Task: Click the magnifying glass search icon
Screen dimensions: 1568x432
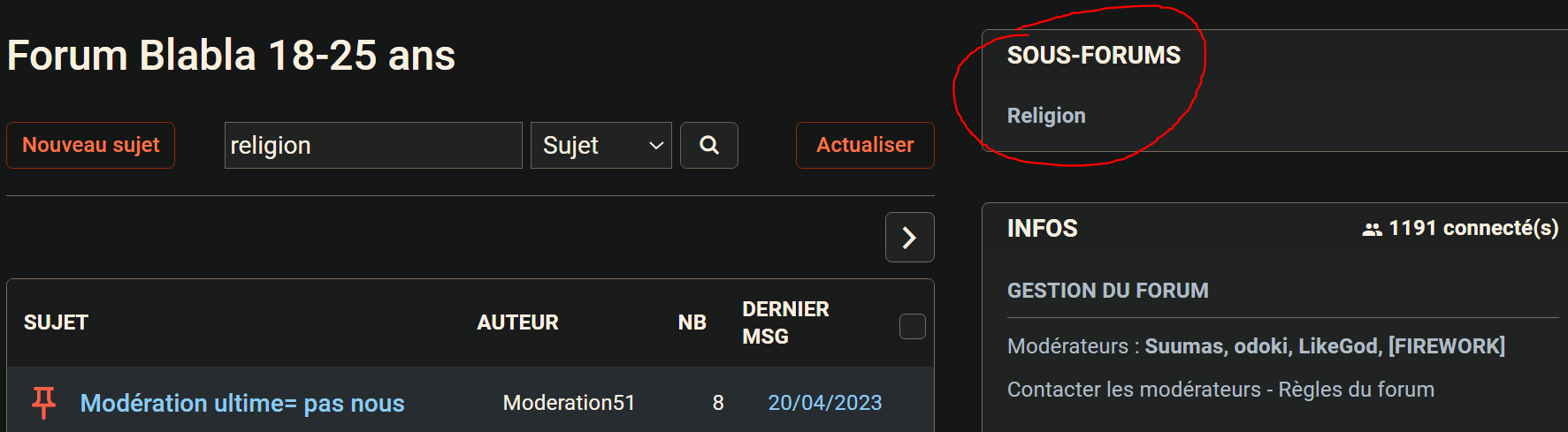Action: click(708, 145)
